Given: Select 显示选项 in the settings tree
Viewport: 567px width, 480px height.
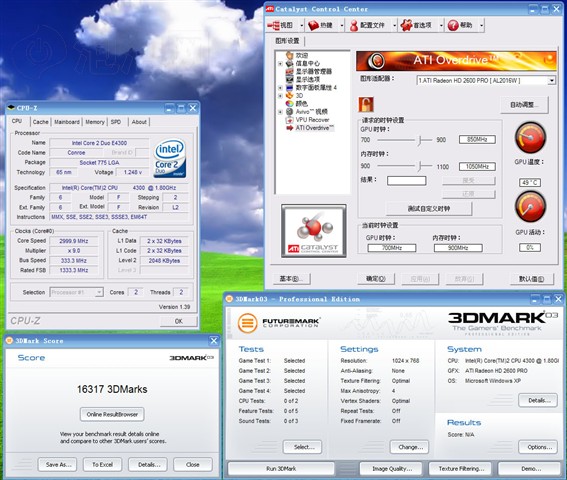Looking at the screenshot, I should click(x=308, y=79).
